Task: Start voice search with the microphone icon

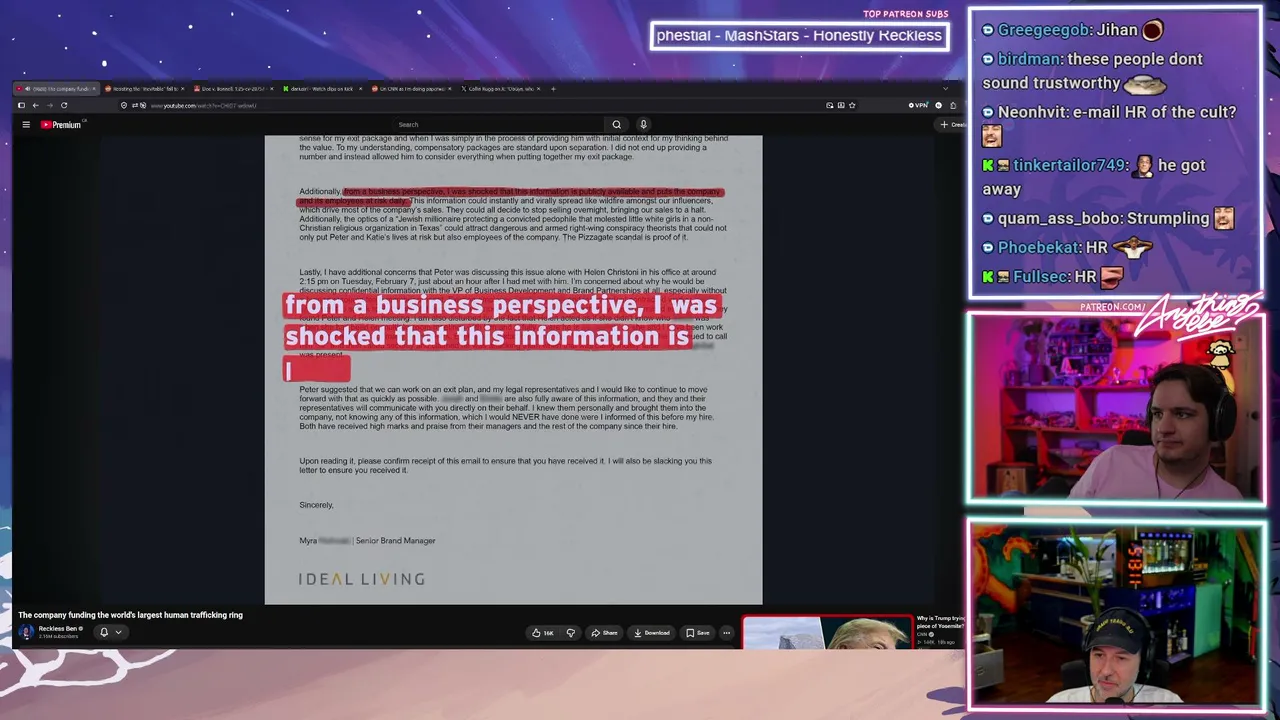Action: pyautogui.click(x=643, y=125)
